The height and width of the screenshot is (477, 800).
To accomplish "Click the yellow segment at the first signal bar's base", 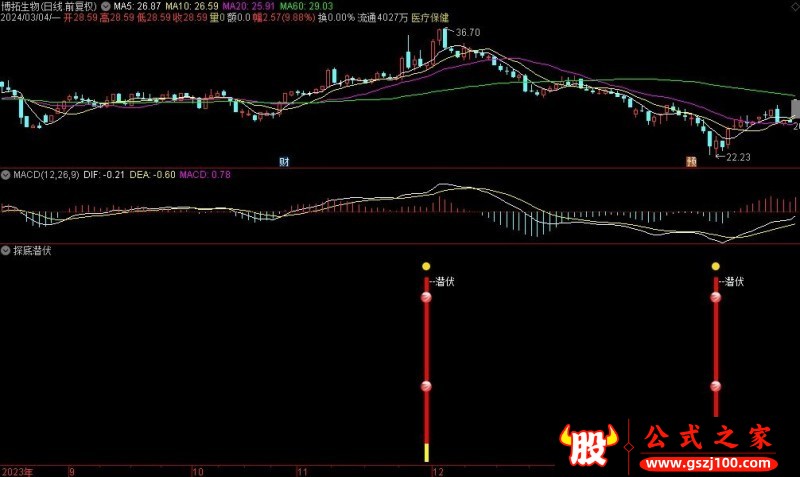I will click(426, 452).
